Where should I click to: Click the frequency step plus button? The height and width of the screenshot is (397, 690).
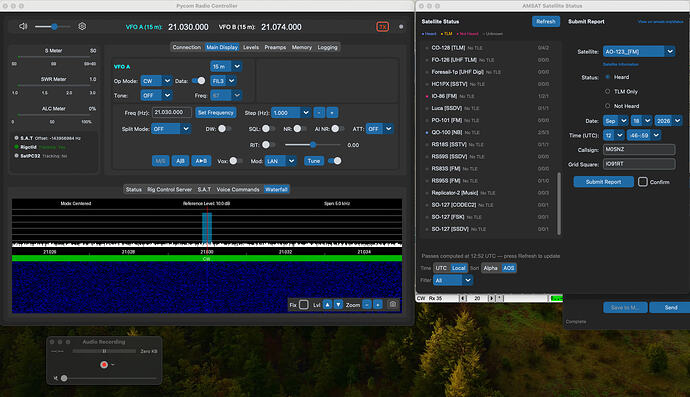point(332,113)
